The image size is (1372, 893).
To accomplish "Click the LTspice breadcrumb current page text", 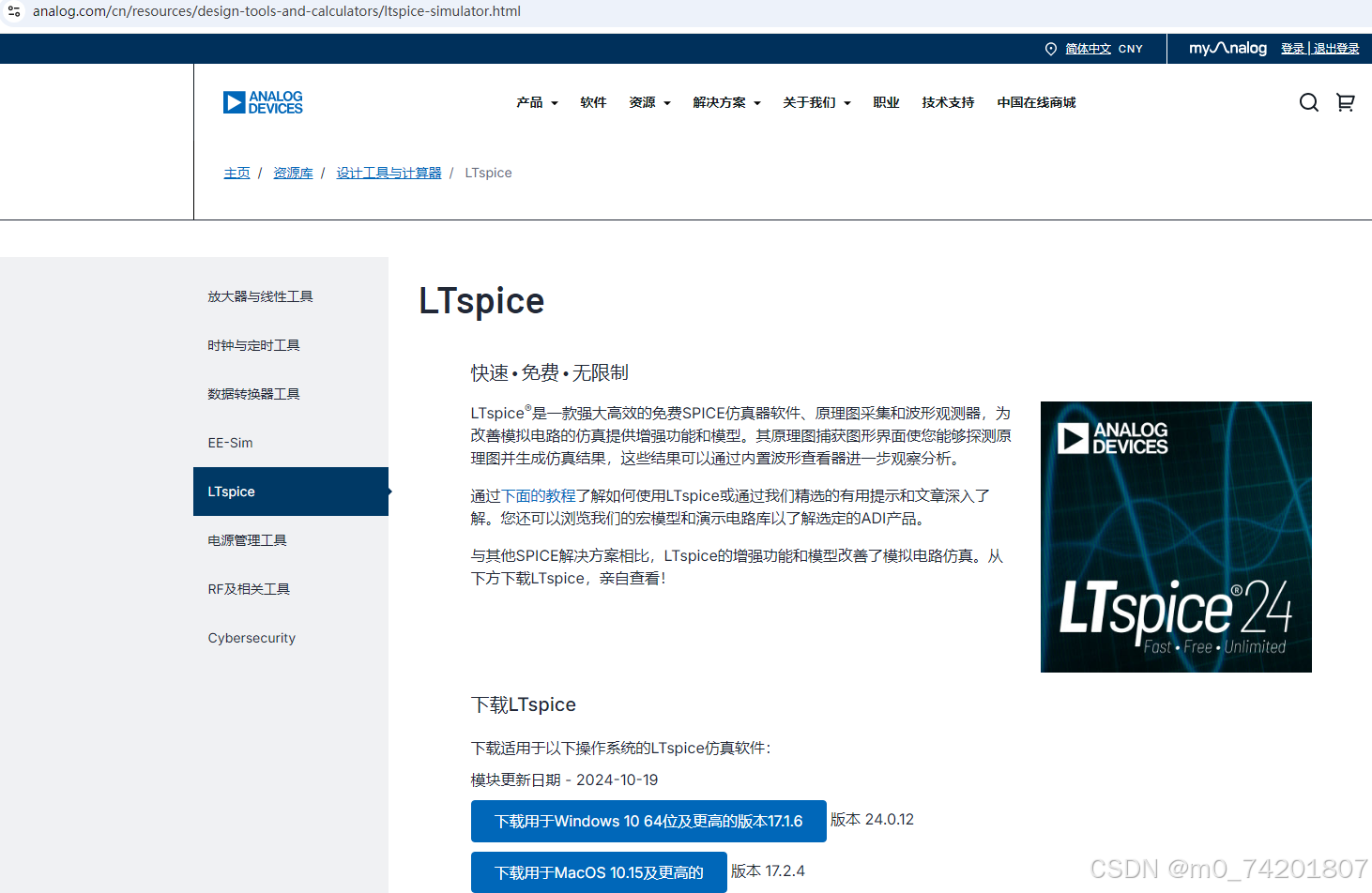I will [x=488, y=173].
